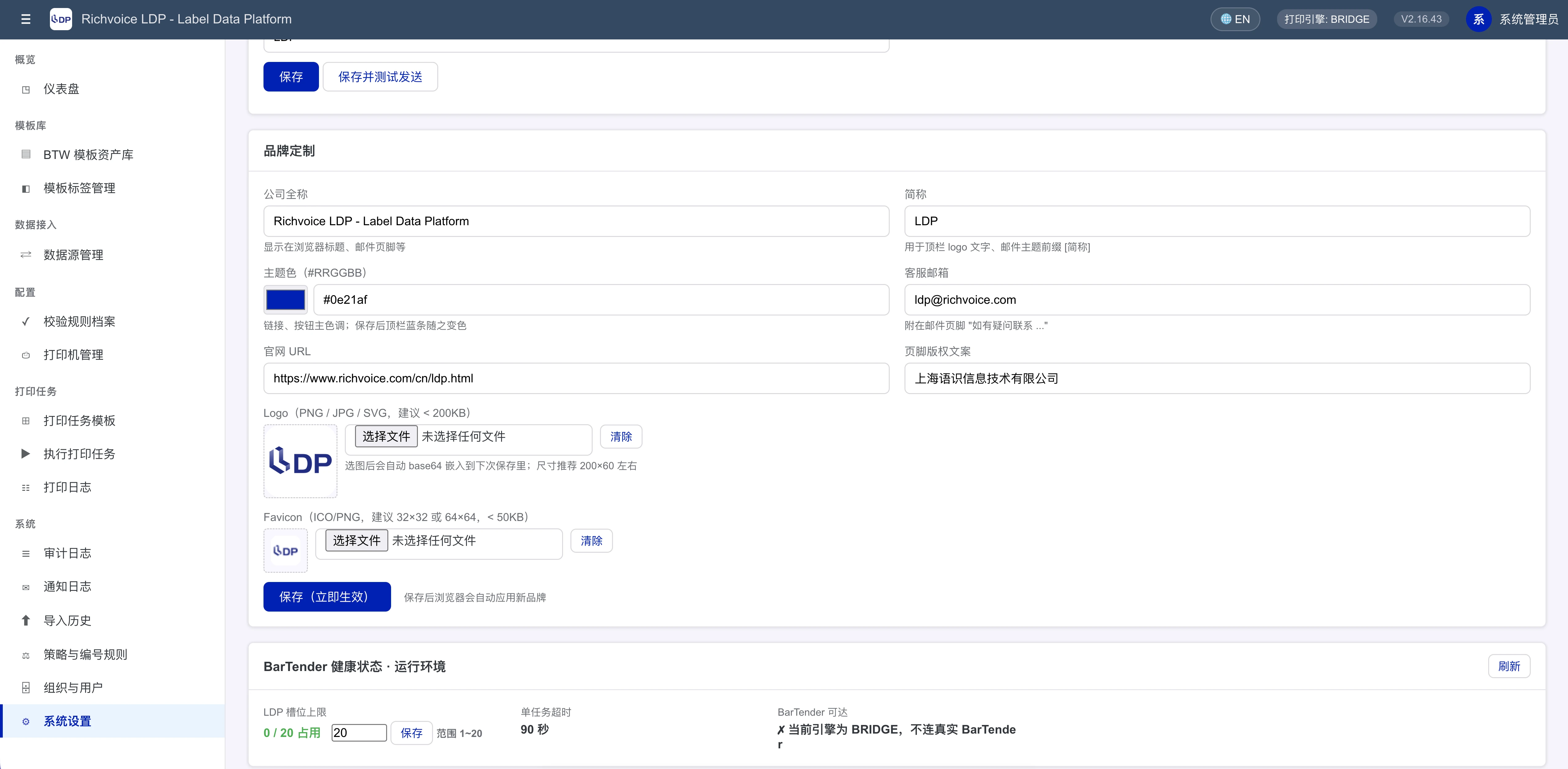The image size is (1568, 769).
Task: Focus the 页脚版权文案 input field
Action: [x=1217, y=378]
